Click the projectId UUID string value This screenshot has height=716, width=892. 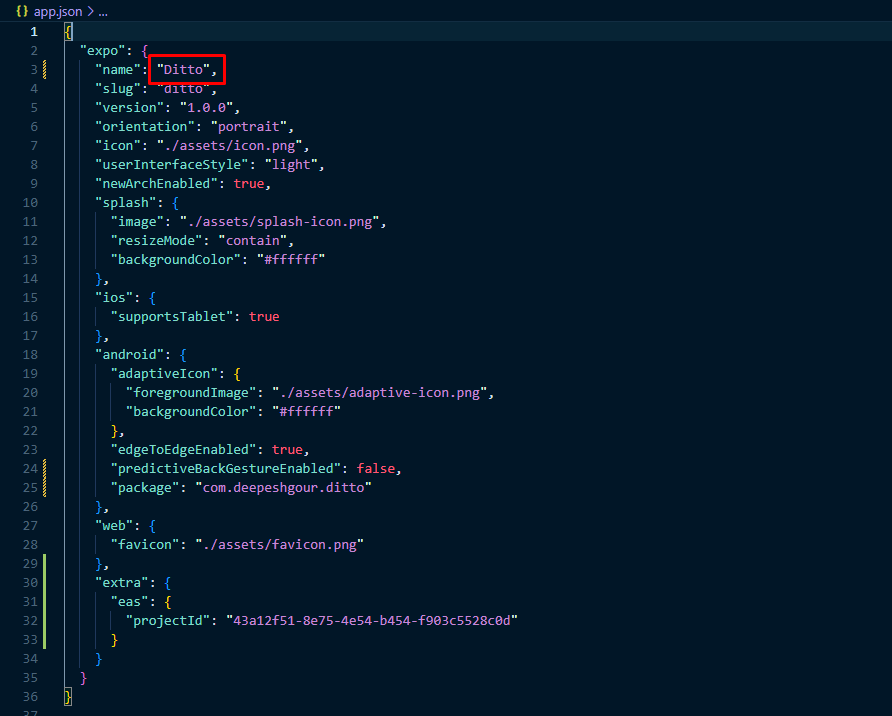372,620
